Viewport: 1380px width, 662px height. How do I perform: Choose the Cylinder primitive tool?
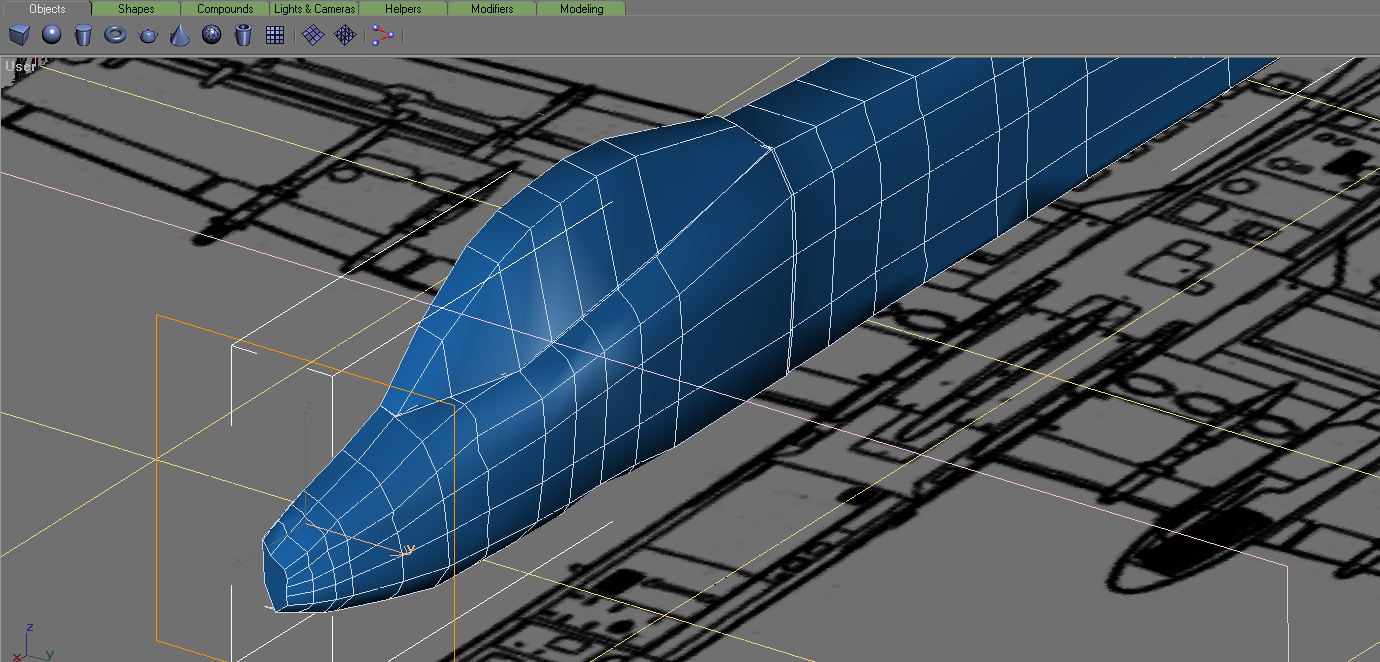(x=83, y=36)
